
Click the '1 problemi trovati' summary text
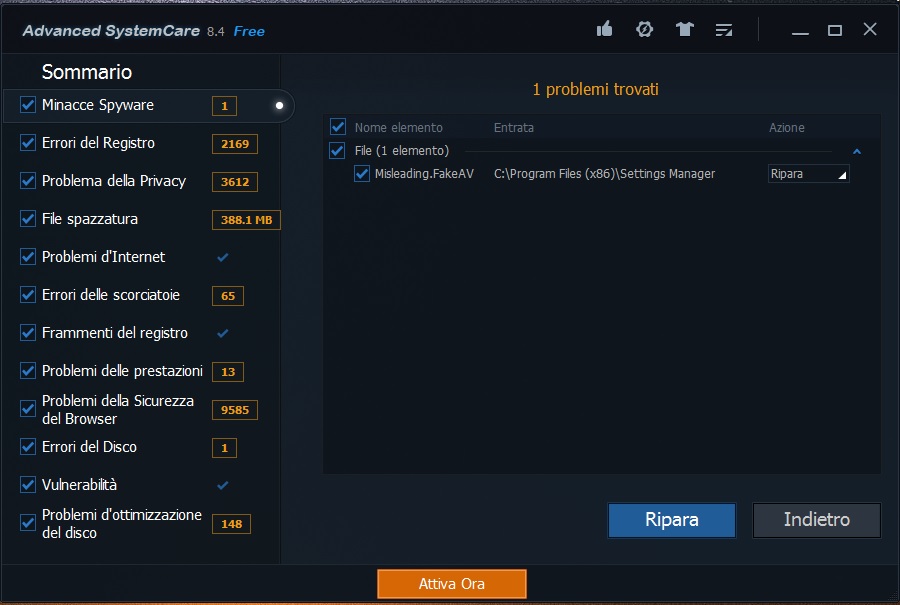pos(595,90)
